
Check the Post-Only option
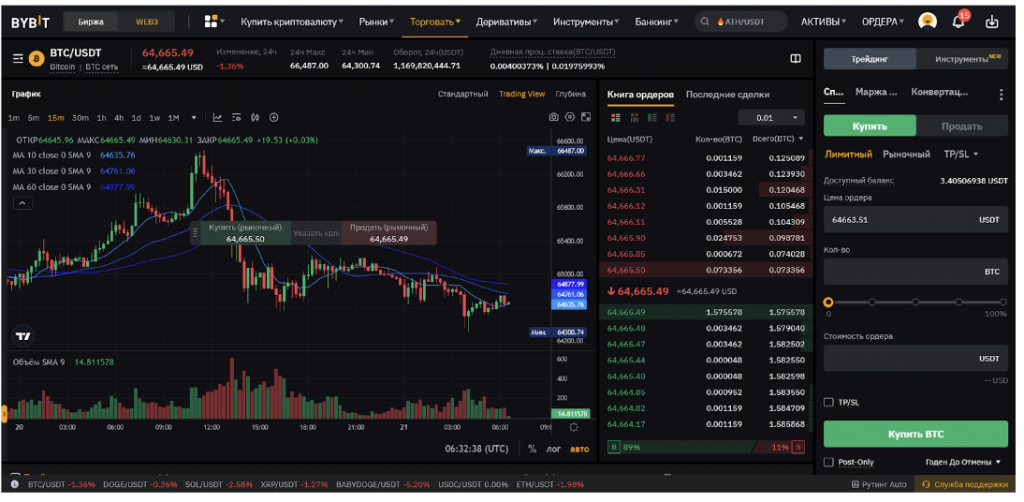coord(828,462)
